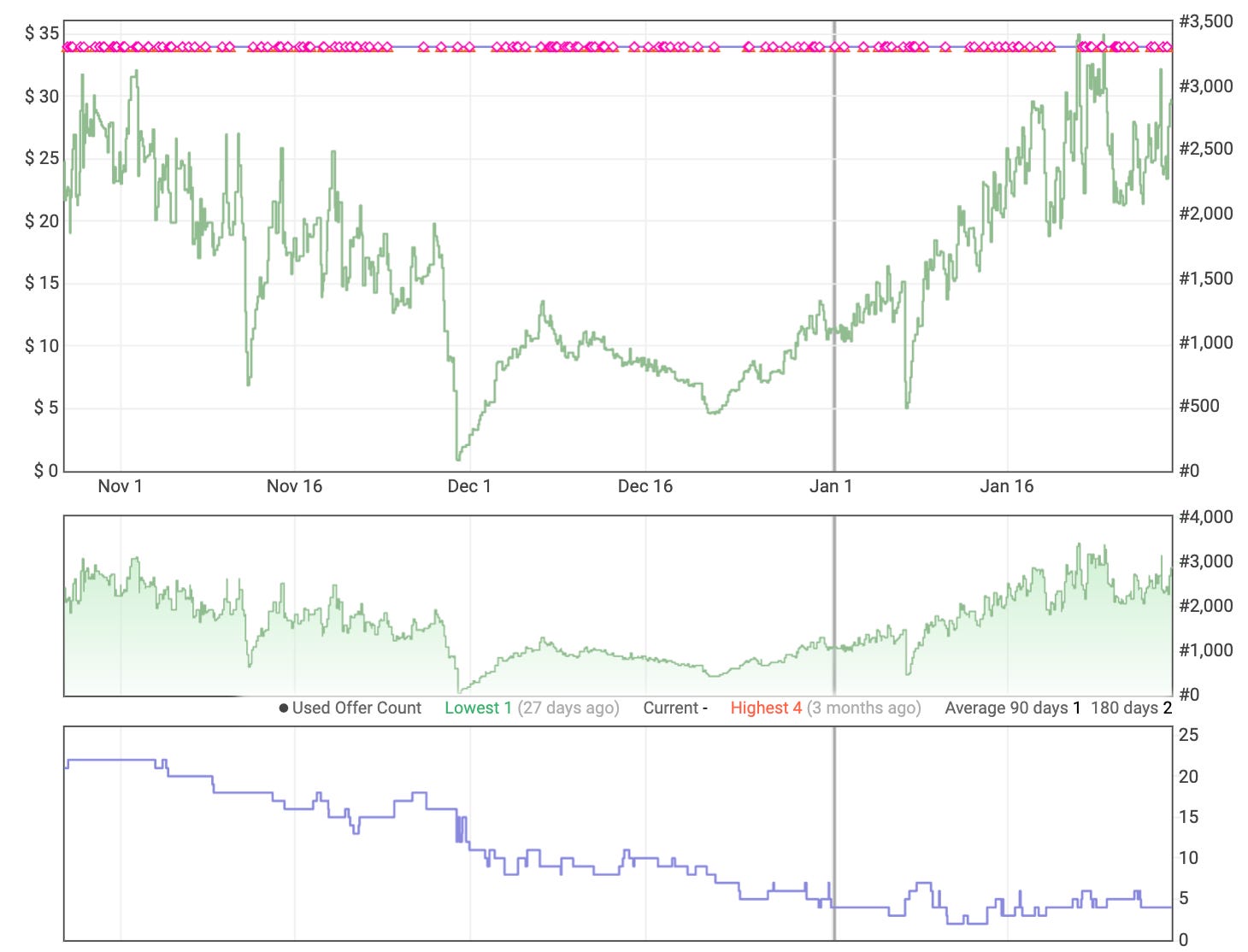Click the Jan 1 date axis label
This screenshot has height=952, width=1248.
point(833,486)
